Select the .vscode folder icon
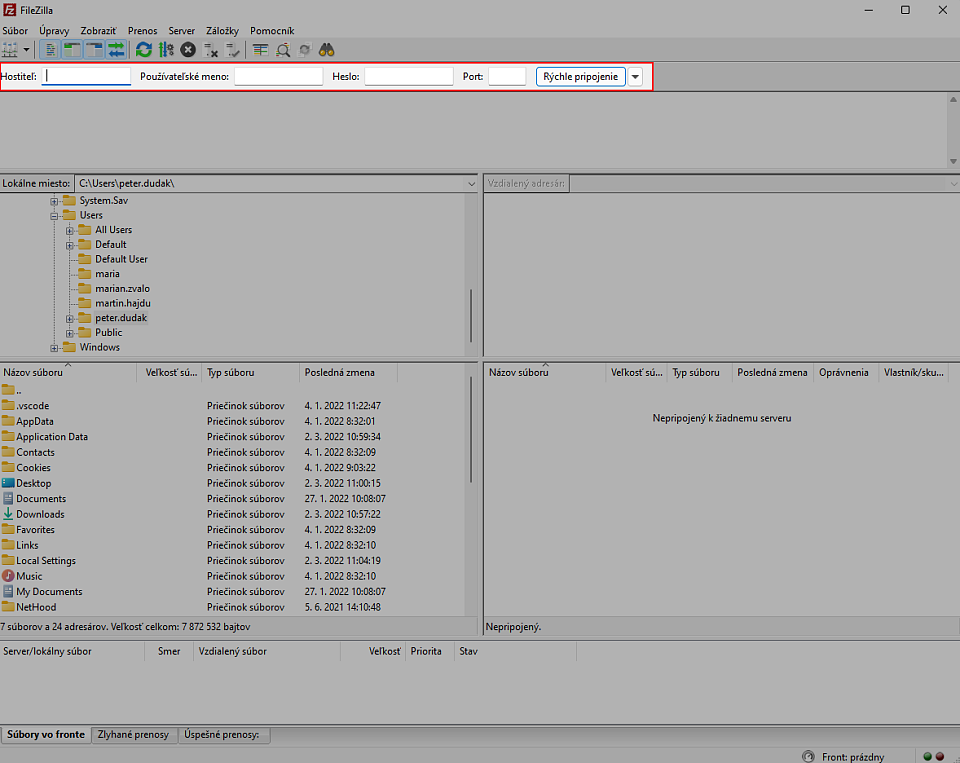Screen dimensions: 960x763 [x=8, y=405]
